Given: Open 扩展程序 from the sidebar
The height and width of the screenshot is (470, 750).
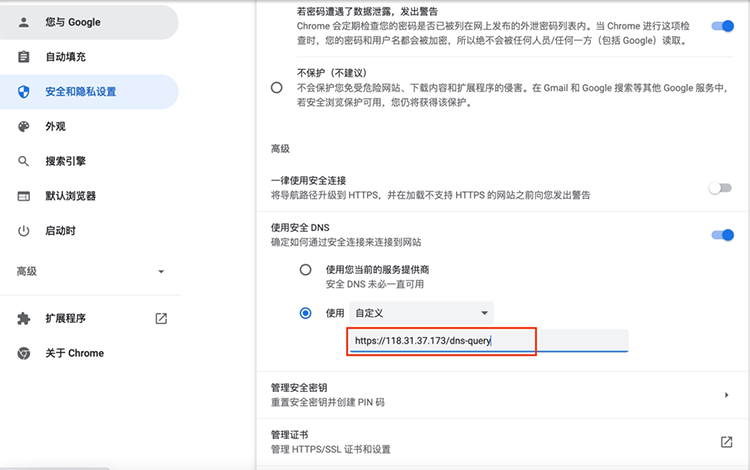Looking at the screenshot, I should pyautogui.click(x=89, y=318).
